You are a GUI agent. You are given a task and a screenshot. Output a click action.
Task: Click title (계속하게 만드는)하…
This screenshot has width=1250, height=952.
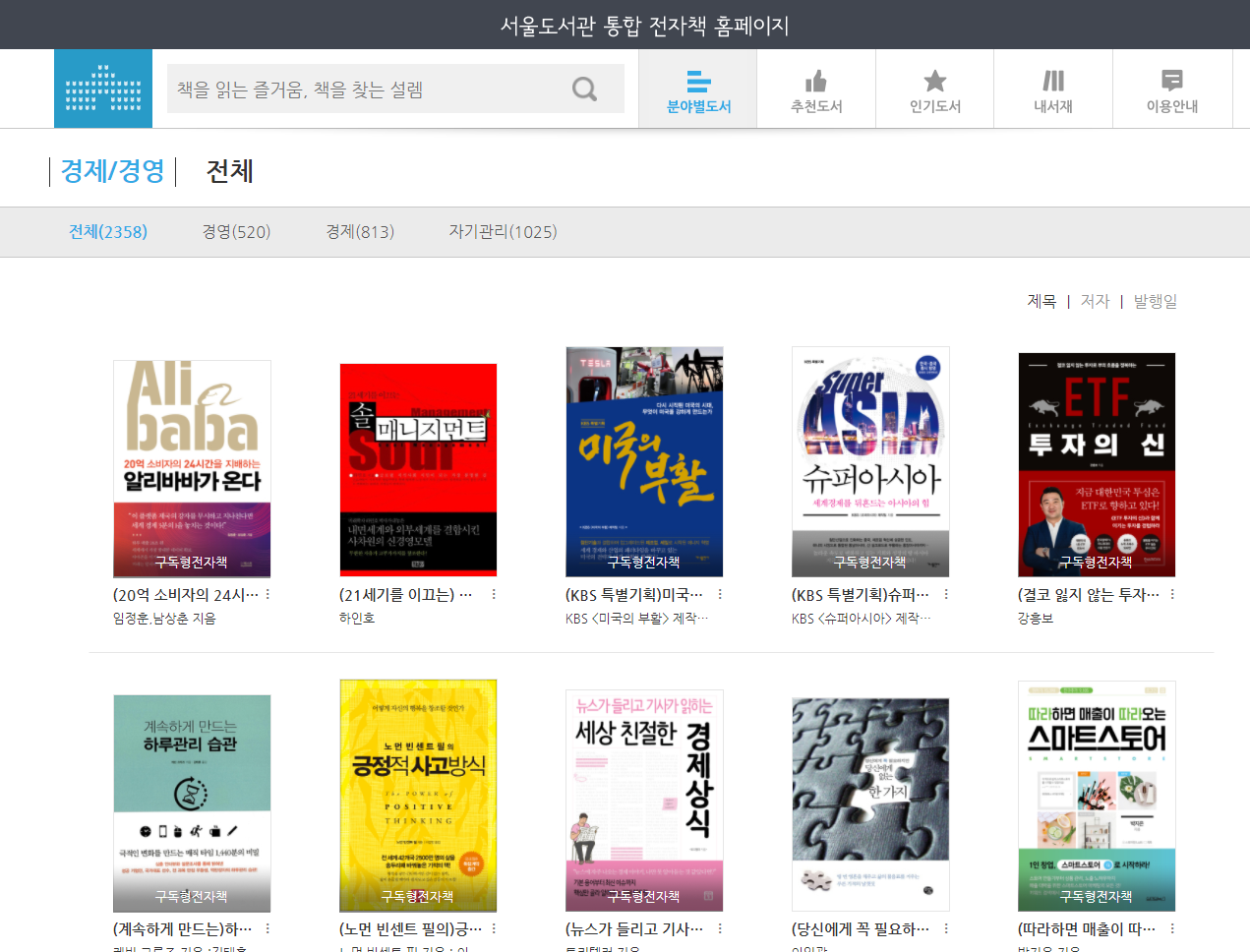coord(183,929)
